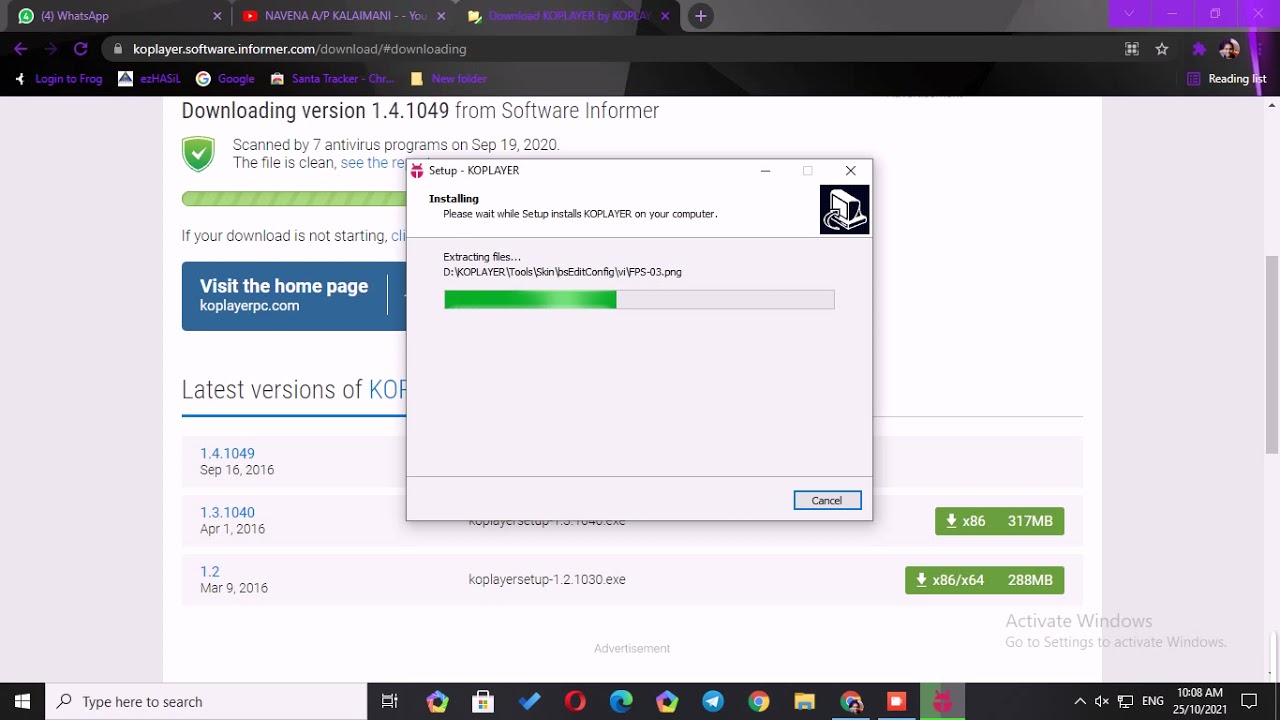This screenshot has height=720, width=1280.
Task: Click the page download progress bar
Action: click(294, 199)
